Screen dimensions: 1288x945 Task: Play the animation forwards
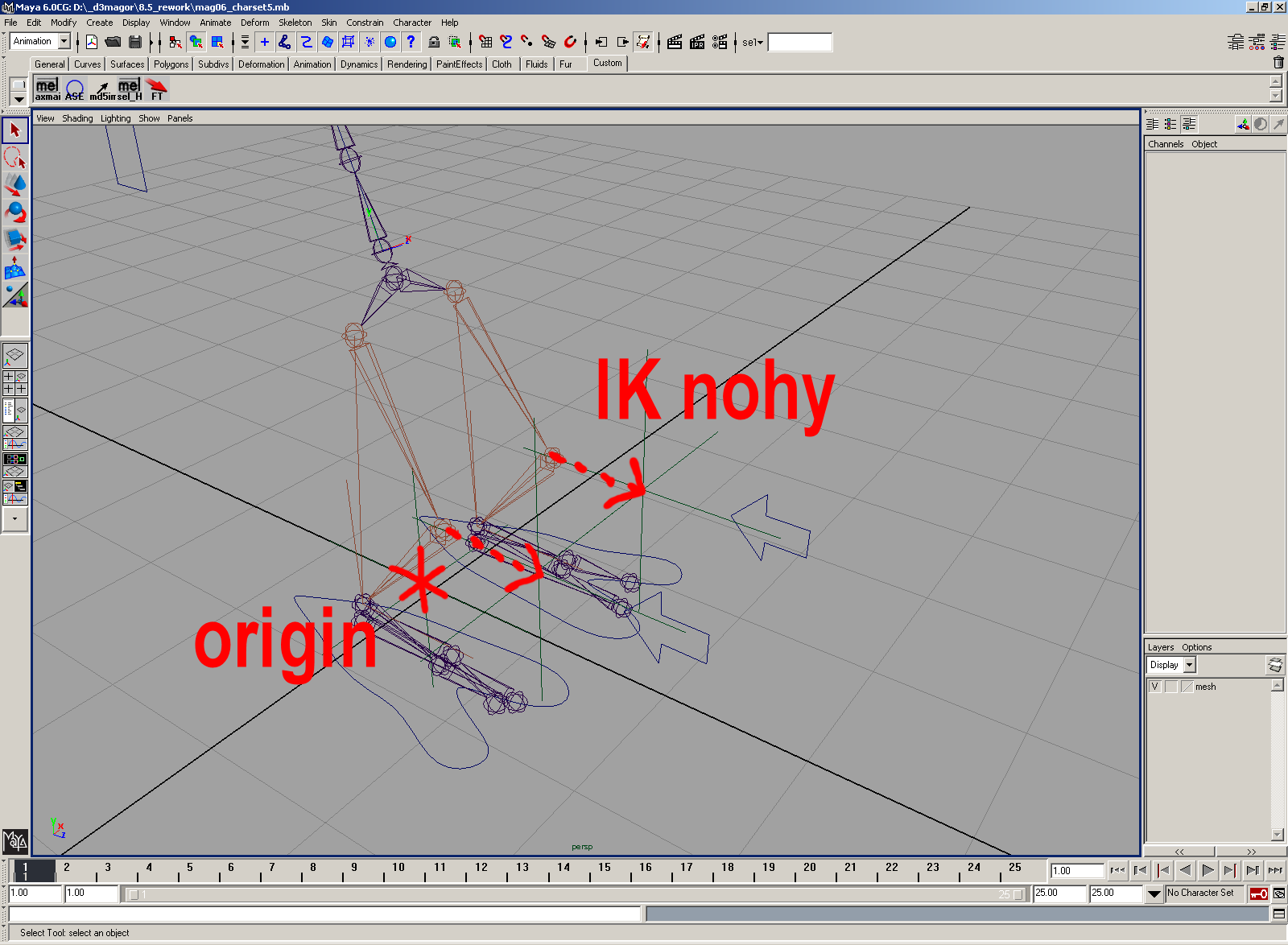[x=1207, y=870]
